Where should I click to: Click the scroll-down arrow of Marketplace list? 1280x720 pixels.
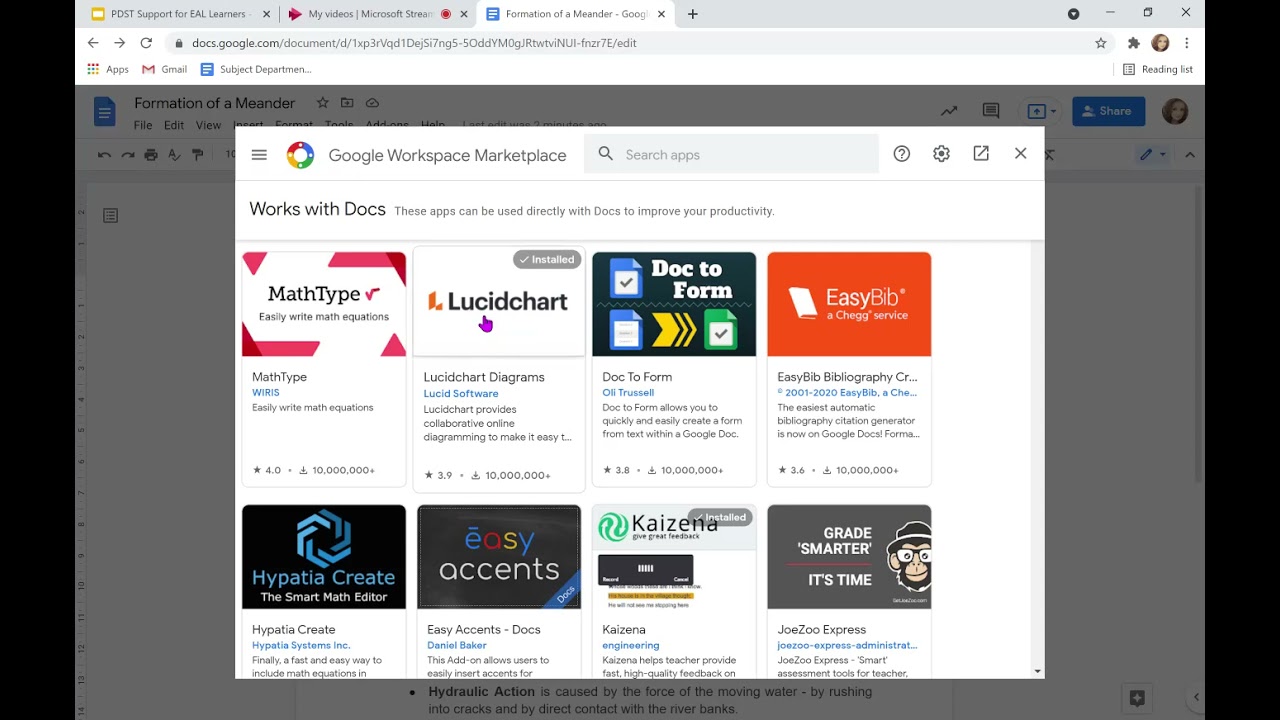click(1037, 672)
